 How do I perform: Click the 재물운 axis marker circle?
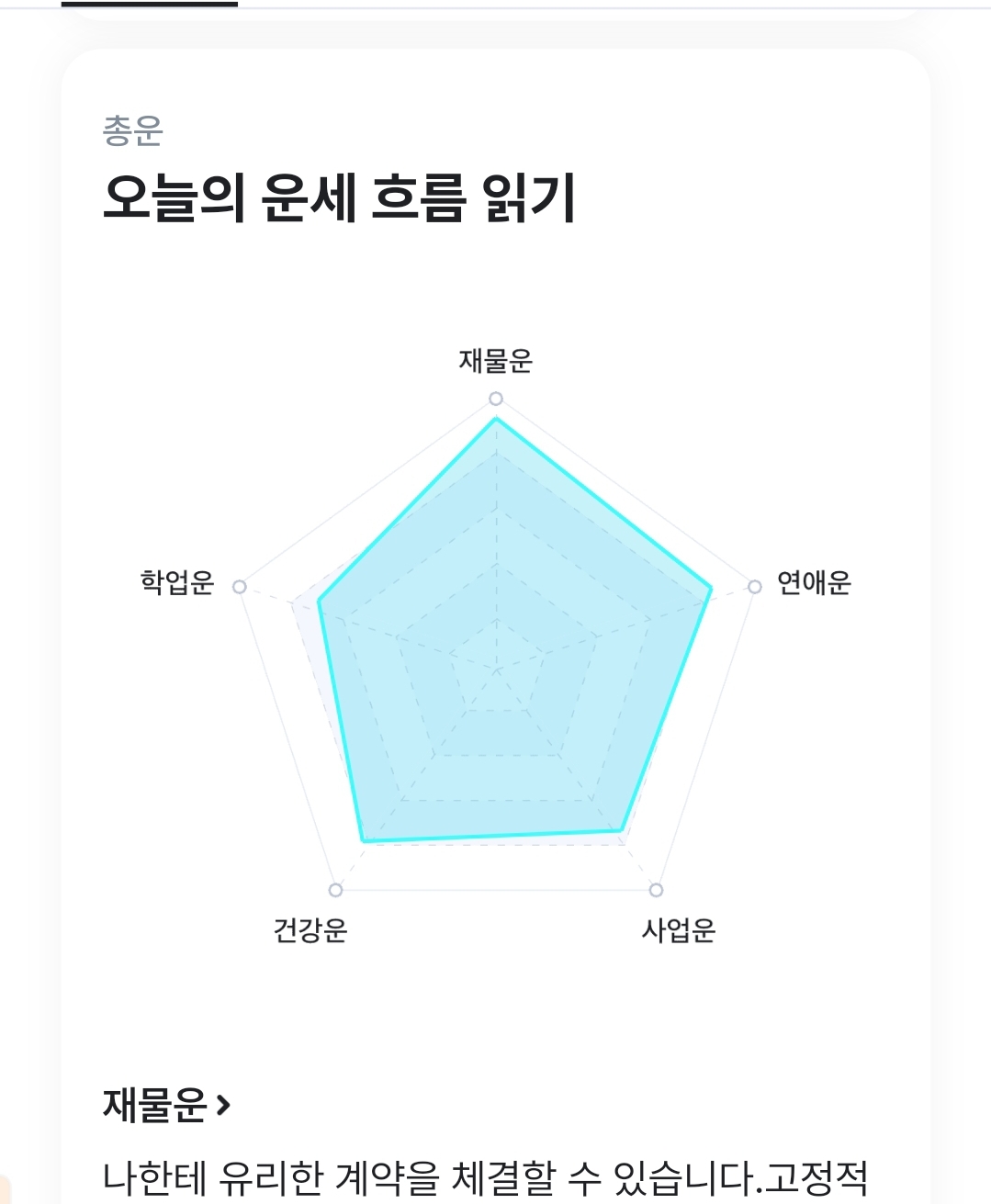click(496, 399)
